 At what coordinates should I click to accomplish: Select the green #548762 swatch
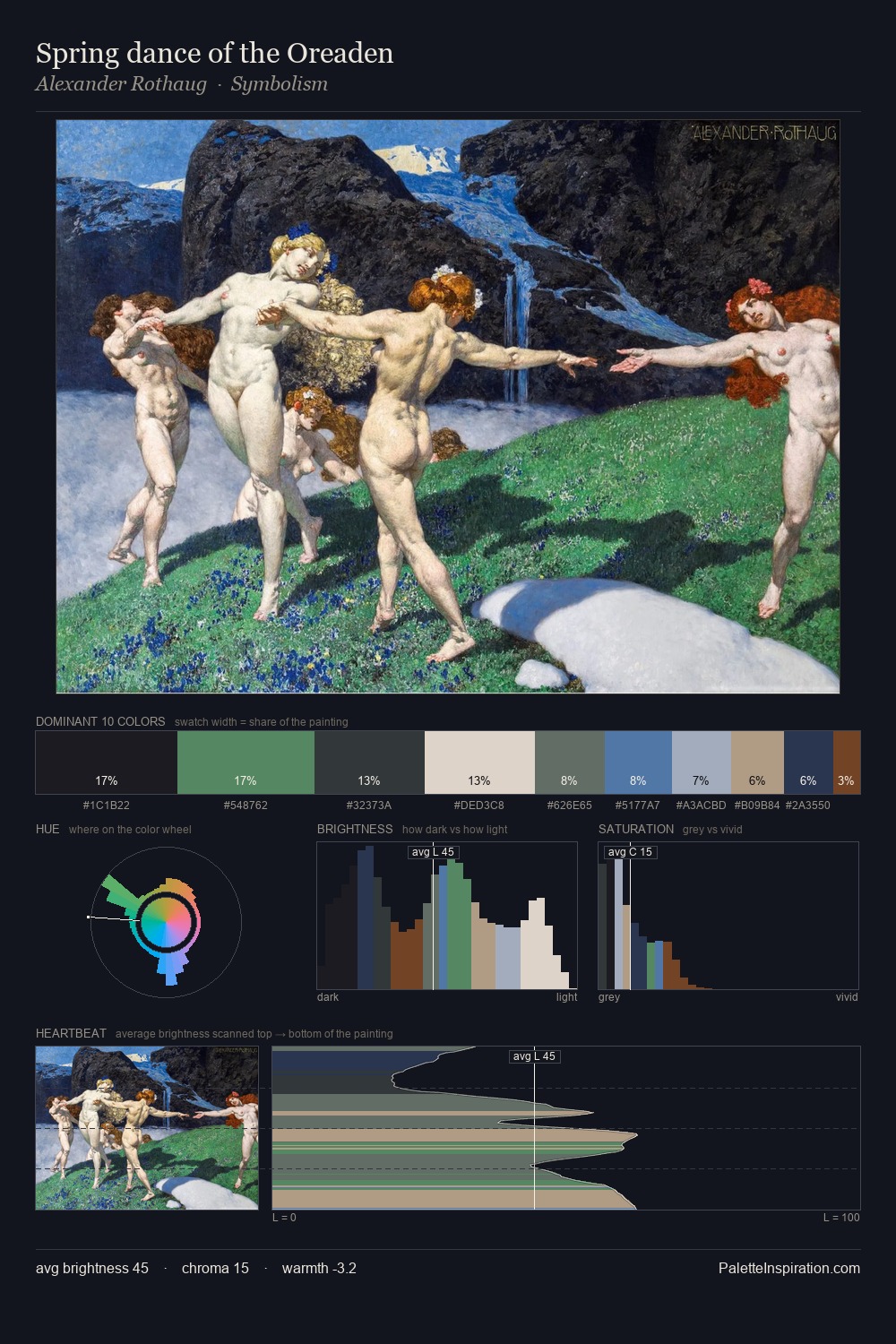(246, 762)
